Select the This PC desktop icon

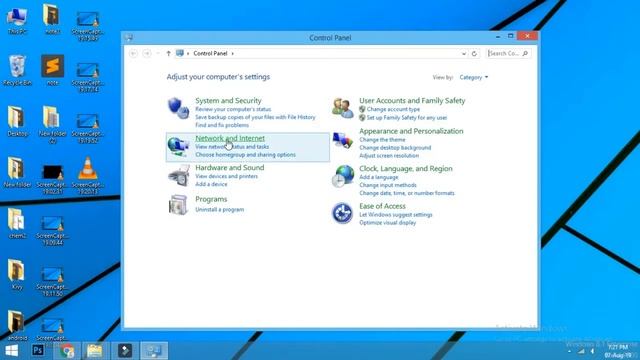point(17,20)
